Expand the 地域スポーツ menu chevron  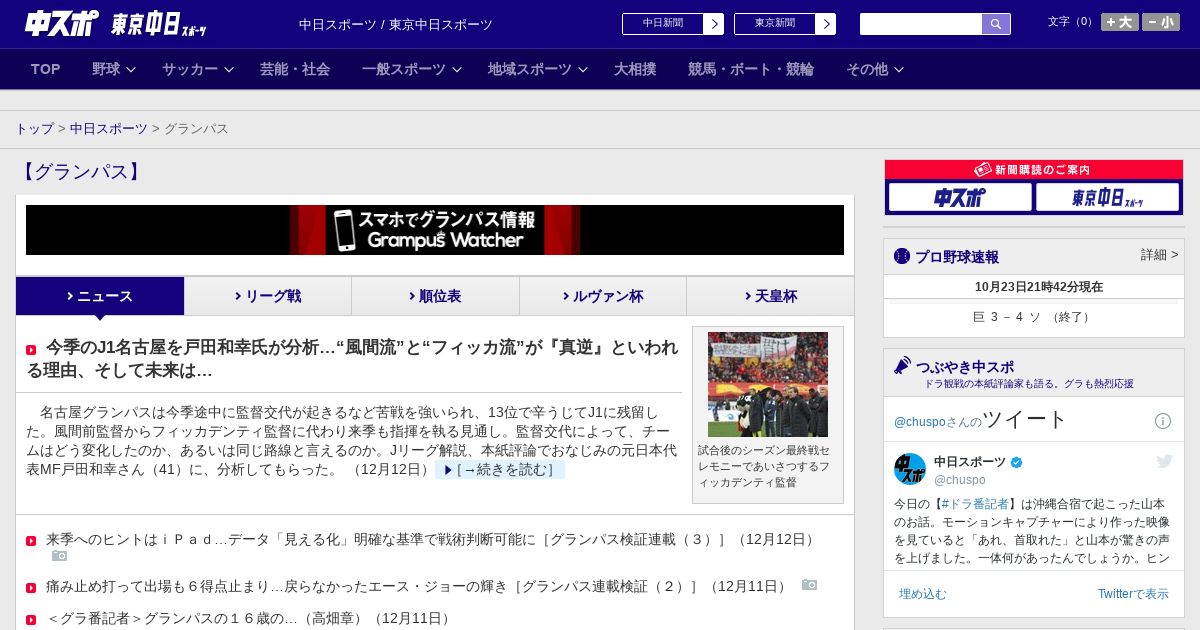[x=582, y=70]
